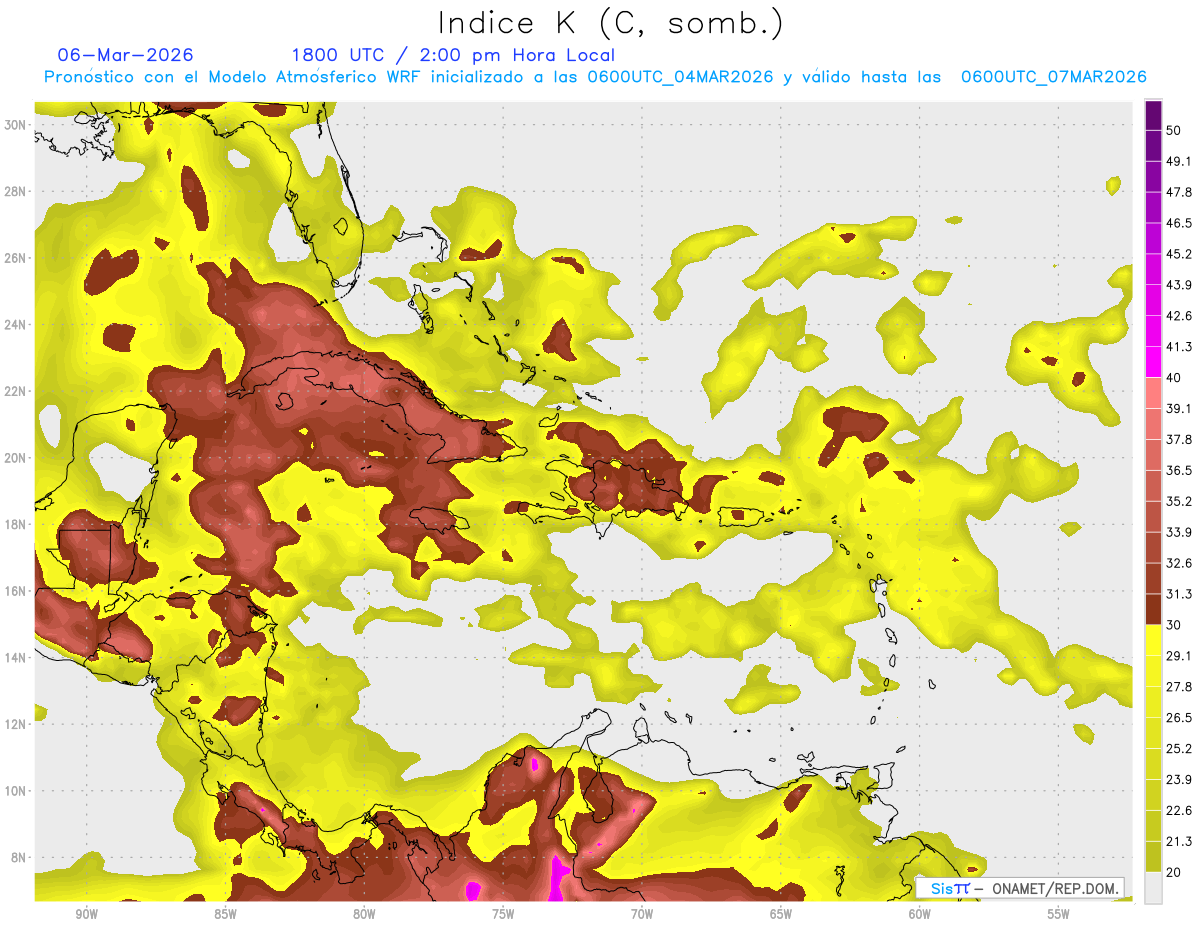Click the colorbar value '21.3'

1179,842
